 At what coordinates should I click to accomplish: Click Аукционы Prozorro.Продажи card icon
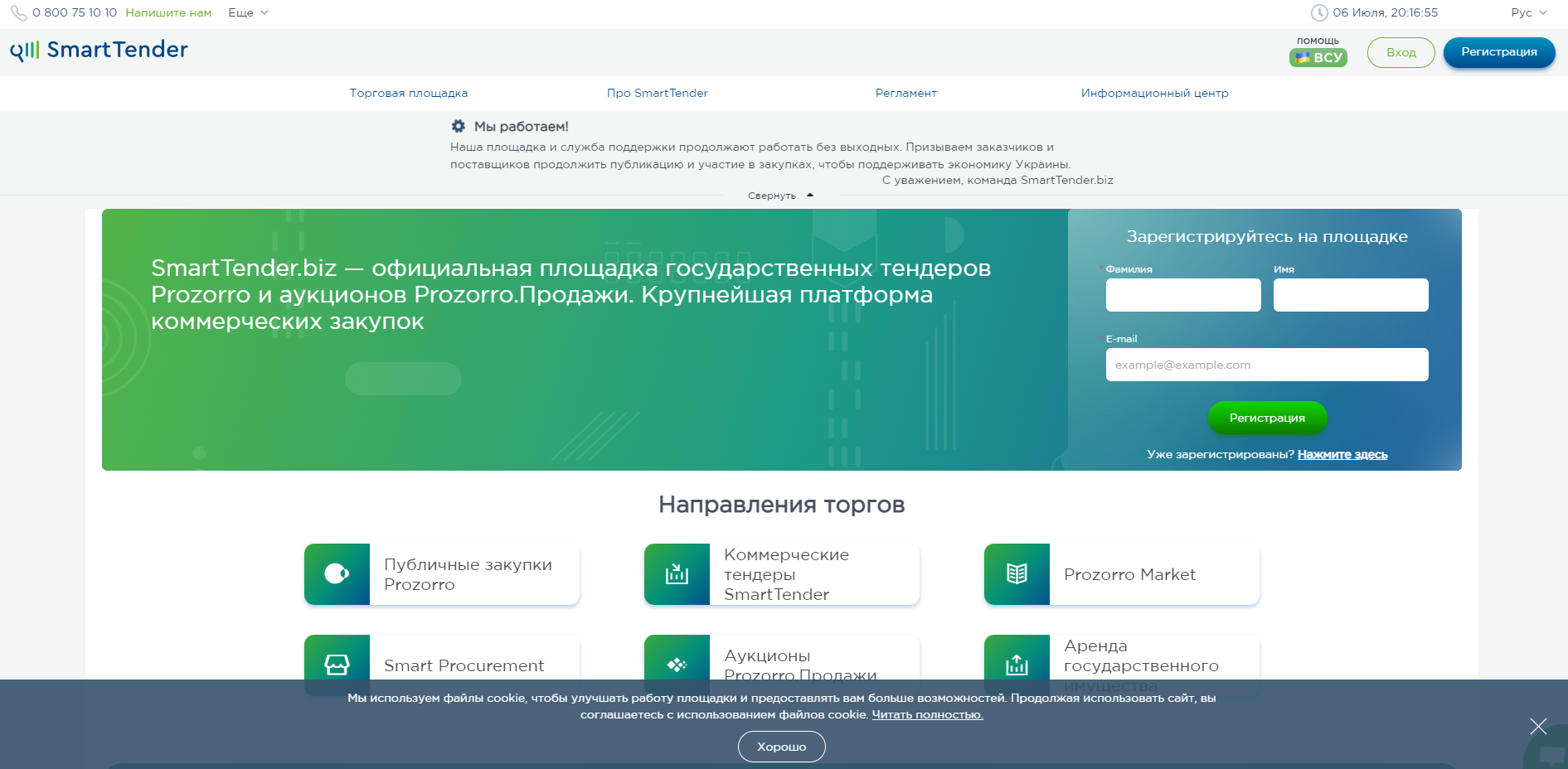tap(677, 665)
